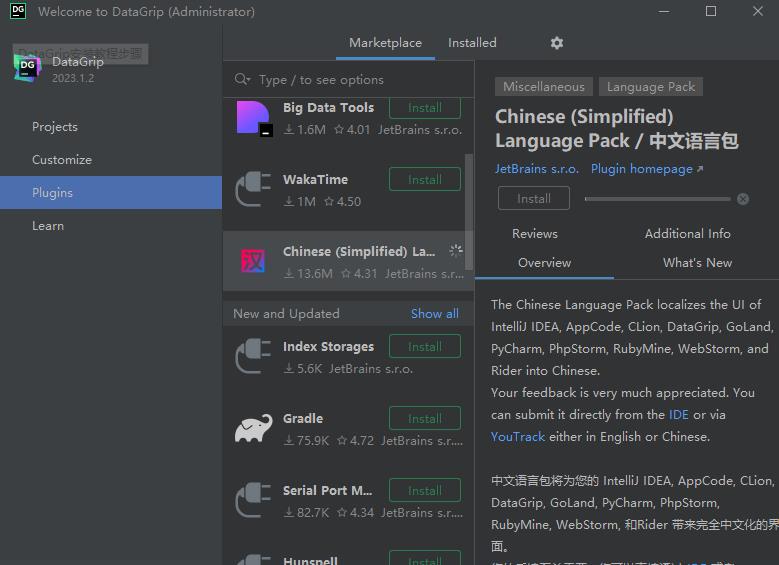Click the Miscellaneous category tag
Viewport: 779px width, 565px height.
coord(544,86)
